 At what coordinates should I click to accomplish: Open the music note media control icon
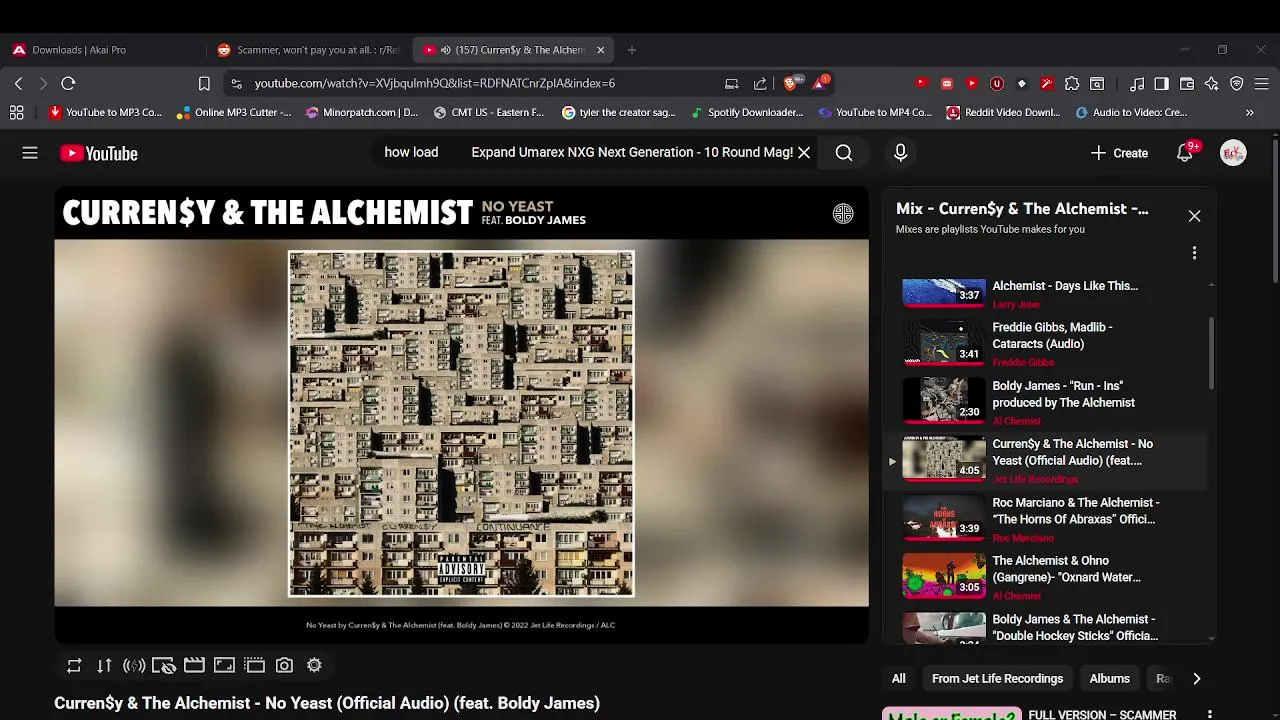tap(1137, 84)
